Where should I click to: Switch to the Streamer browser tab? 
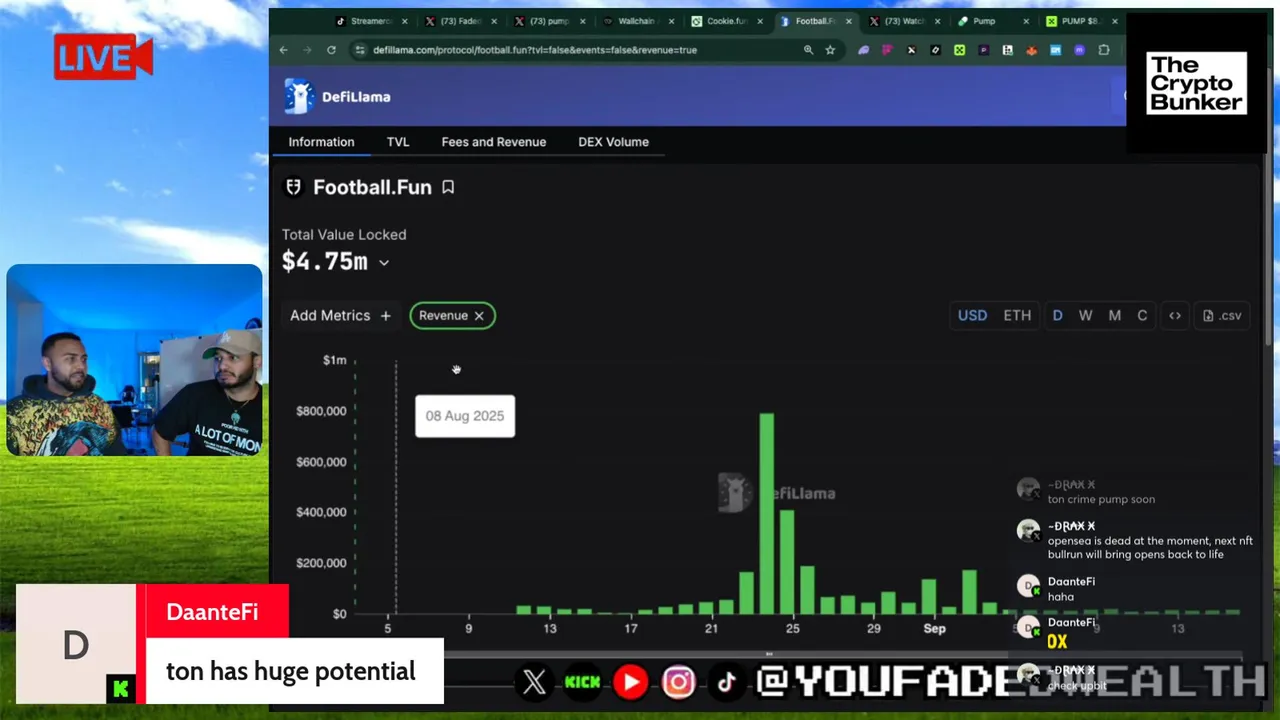[x=371, y=21]
